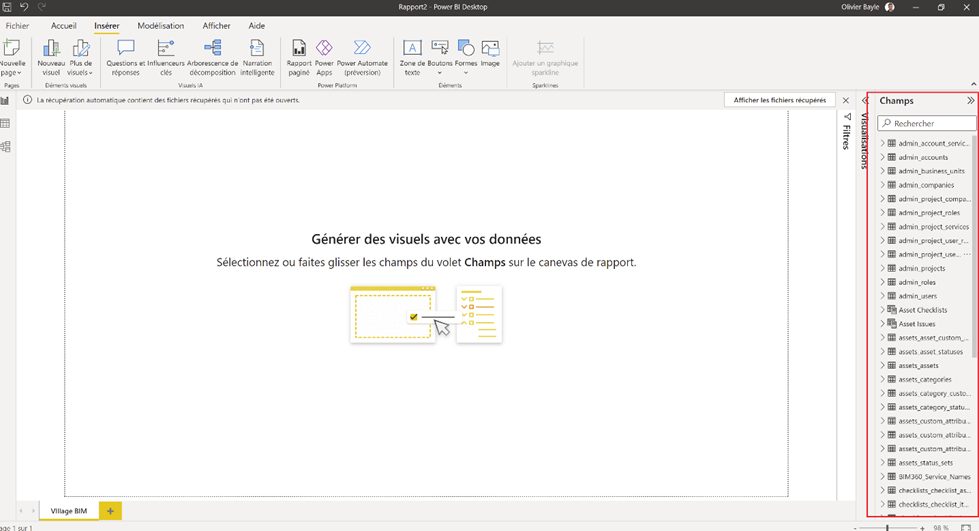Viewport: 979px width, 531px height.
Task: Expand admin_project_services table
Action: pos(883,226)
